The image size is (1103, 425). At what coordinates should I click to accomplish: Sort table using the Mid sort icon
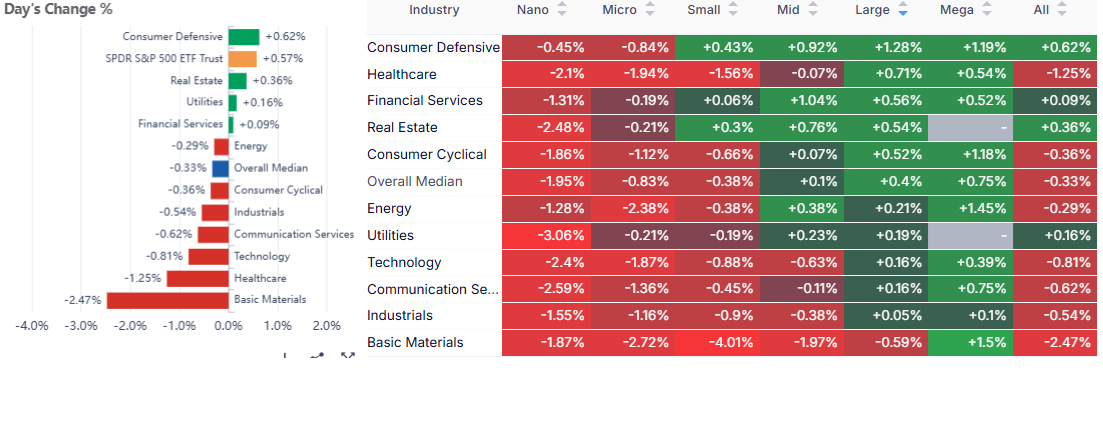coord(812,10)
